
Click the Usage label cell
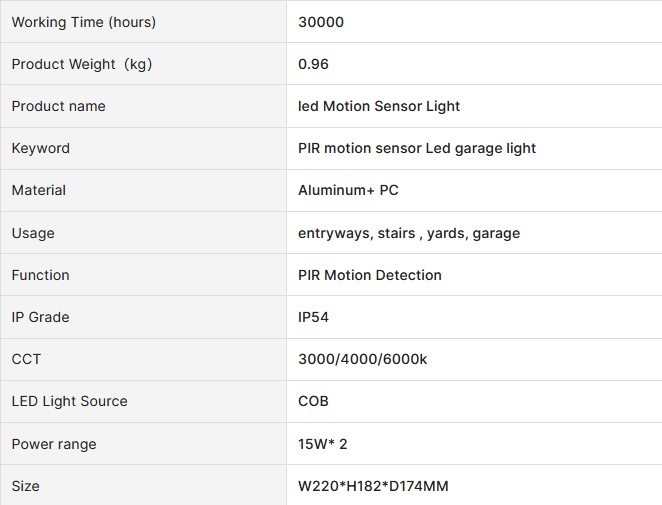click(x=33, y=233)
